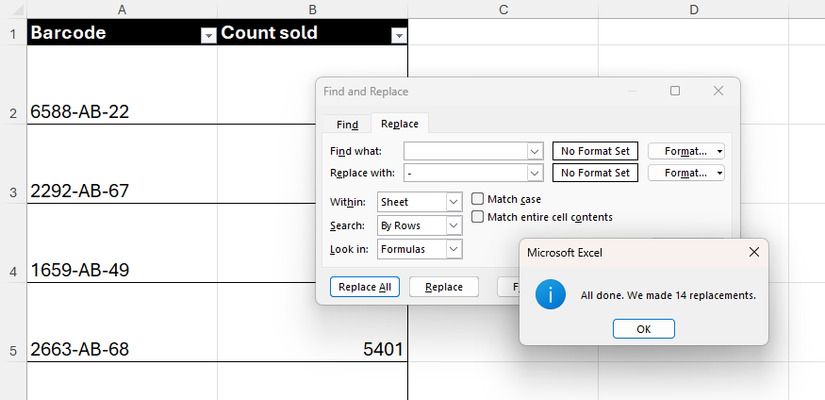The image size is (825, 400).
Task: Enable Match entire cell contents checkbox
Action: [477, 217]
